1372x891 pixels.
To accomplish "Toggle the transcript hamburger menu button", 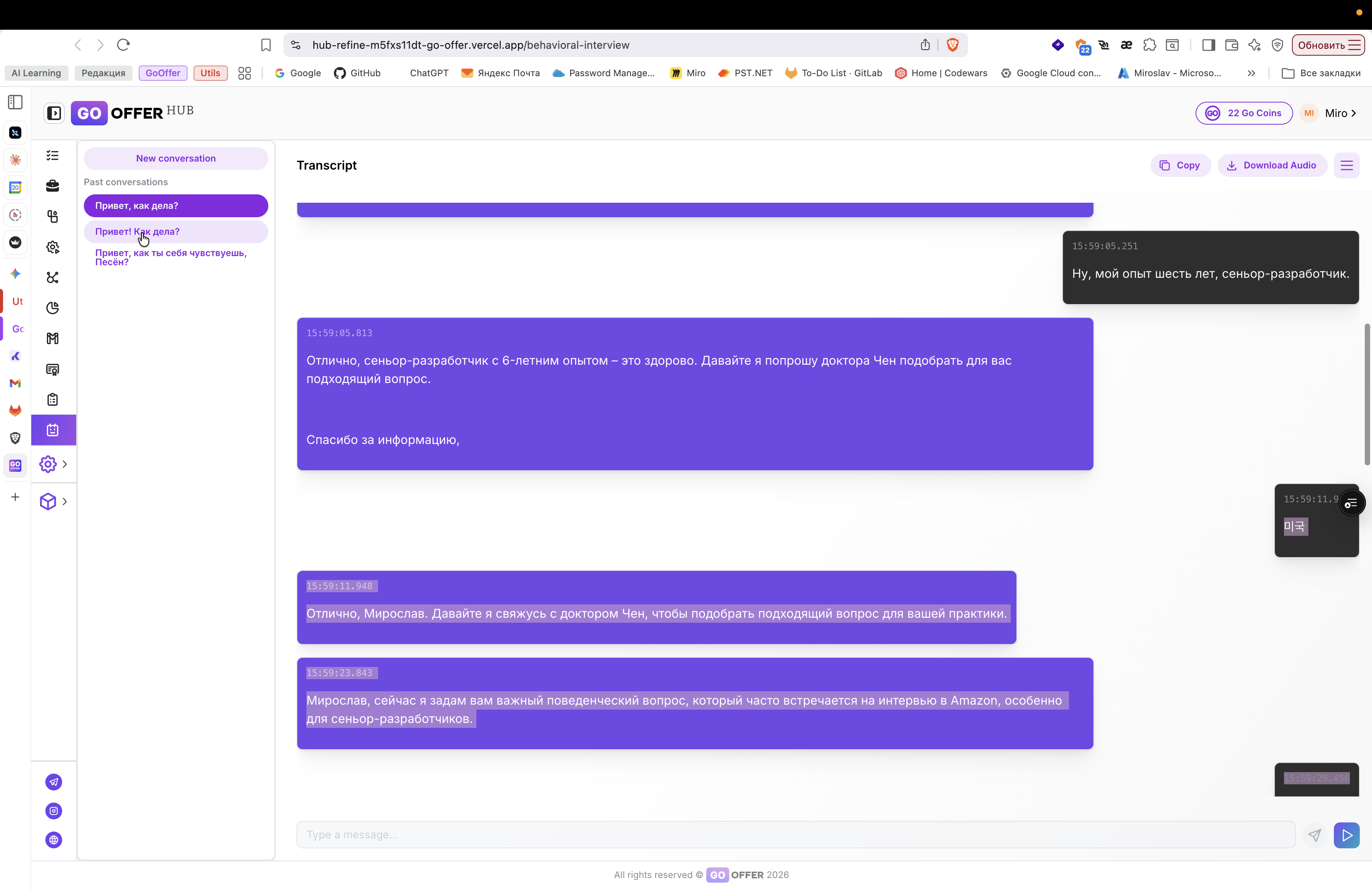I will [1346, 165].
